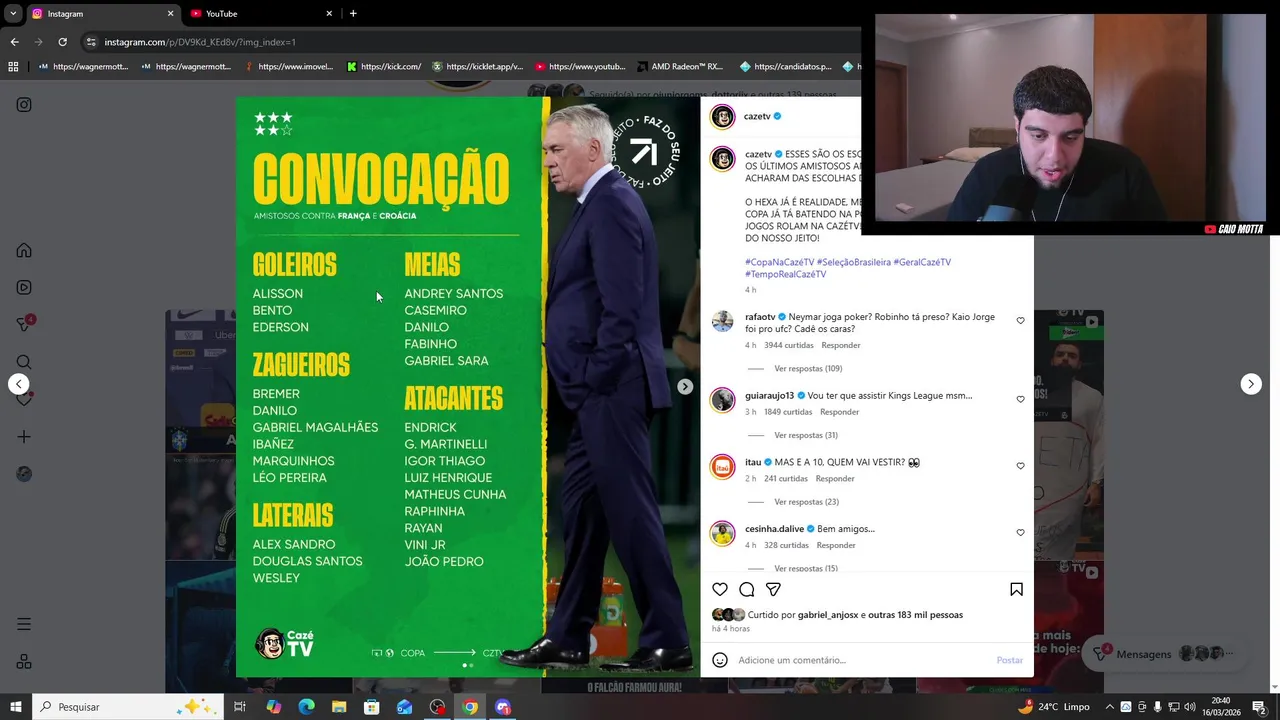Open the tab search dropdown

point(13,14)
